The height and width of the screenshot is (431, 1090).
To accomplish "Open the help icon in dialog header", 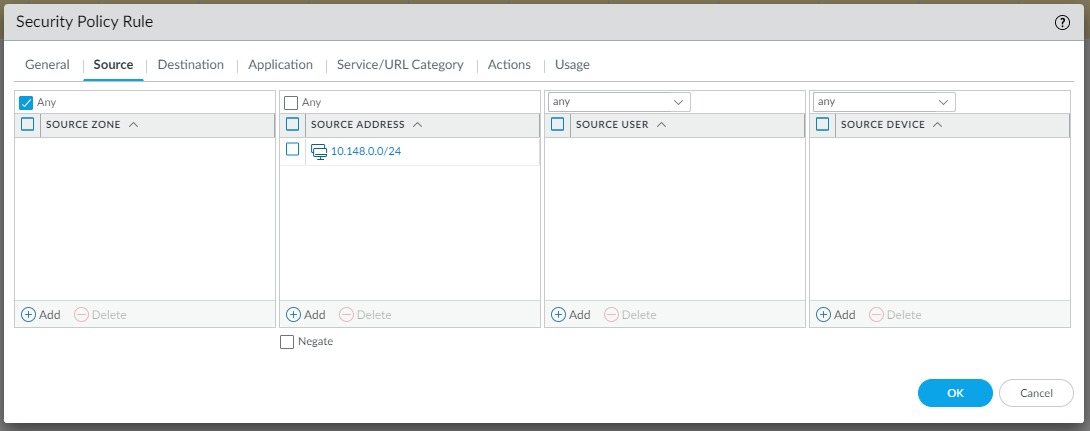I will (x=1062, y=22).
